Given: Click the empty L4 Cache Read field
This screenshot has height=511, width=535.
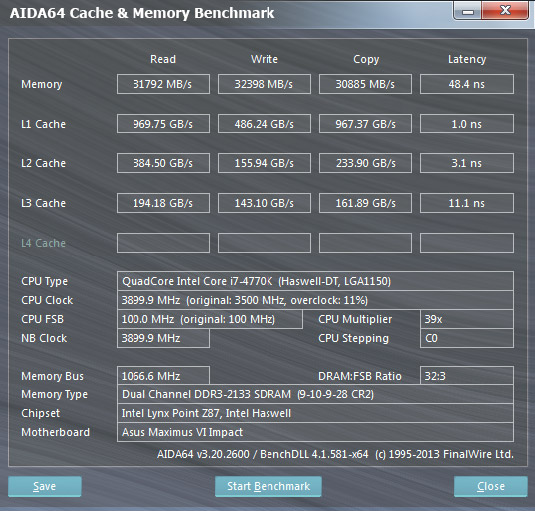Looking at the screenshot, I should point(163,243).
